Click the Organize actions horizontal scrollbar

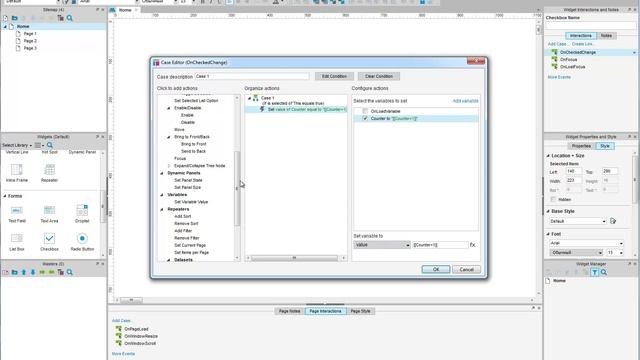[x=294, y=258]
